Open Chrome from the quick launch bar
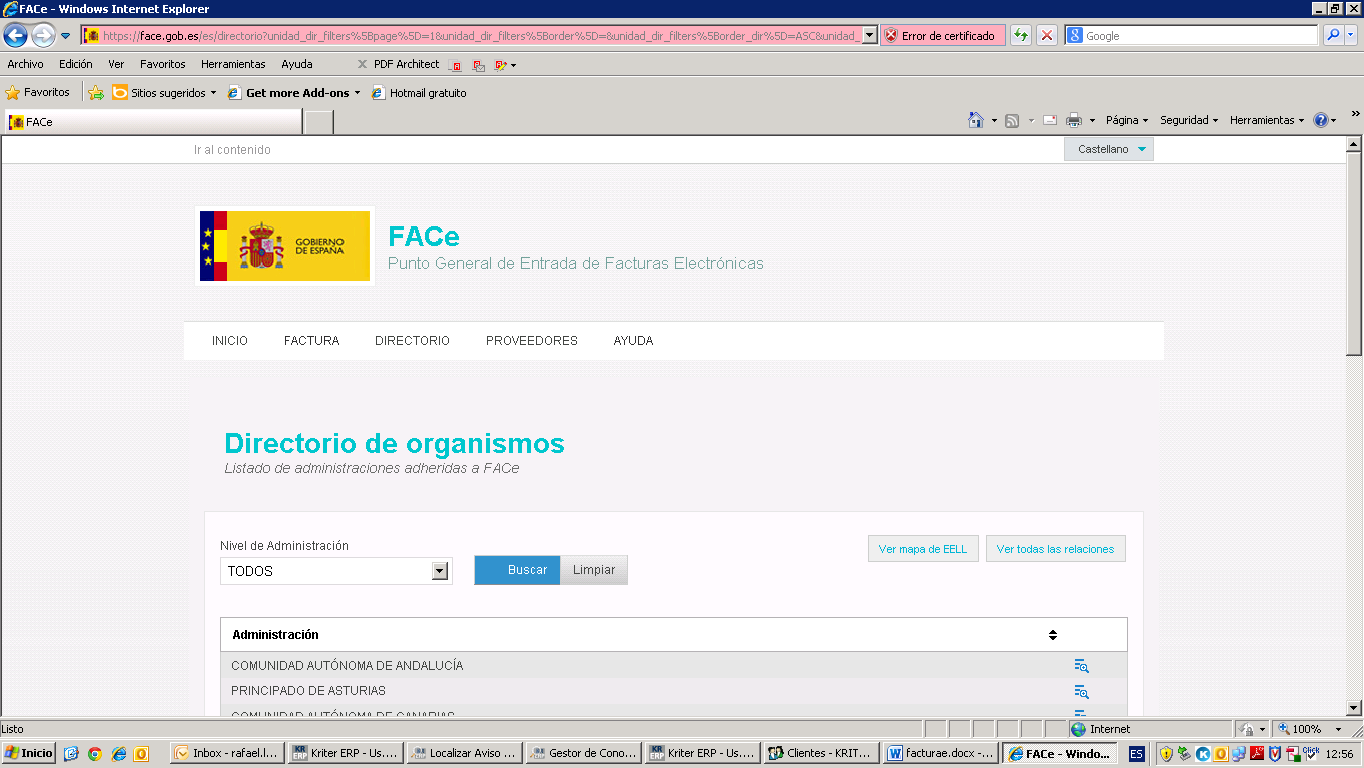Image resolution: width=1364 pixels, height=768 pixels. pyautogui.click(x=95, y=754)
